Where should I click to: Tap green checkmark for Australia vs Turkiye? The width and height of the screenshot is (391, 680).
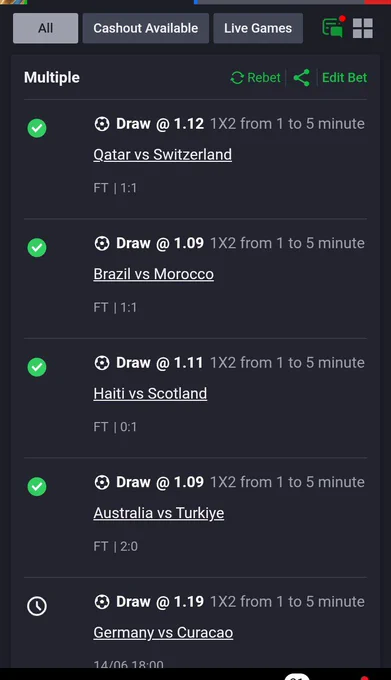pyautogui.click(x=37, y=487)
